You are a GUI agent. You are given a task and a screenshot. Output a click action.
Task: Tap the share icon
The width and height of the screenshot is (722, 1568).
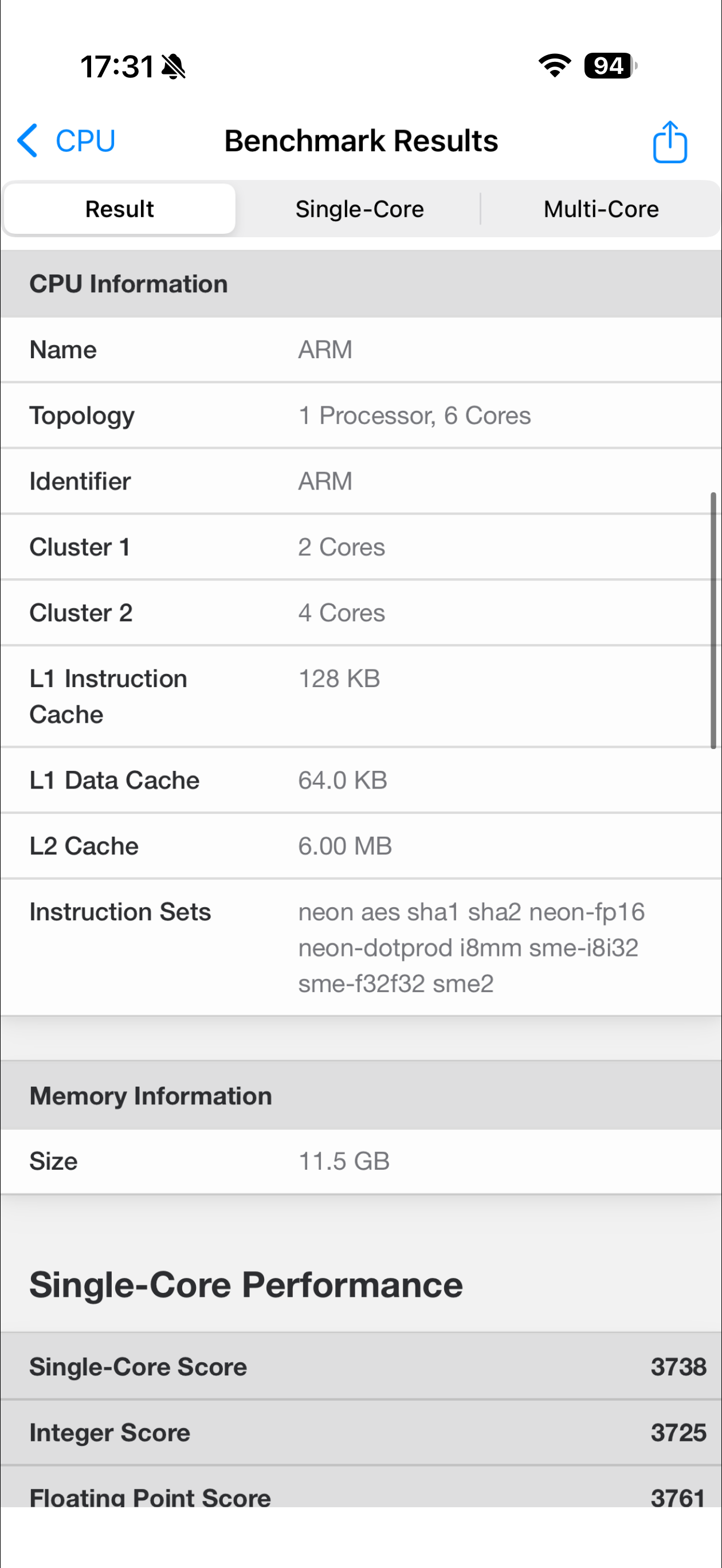click(670, 142)
